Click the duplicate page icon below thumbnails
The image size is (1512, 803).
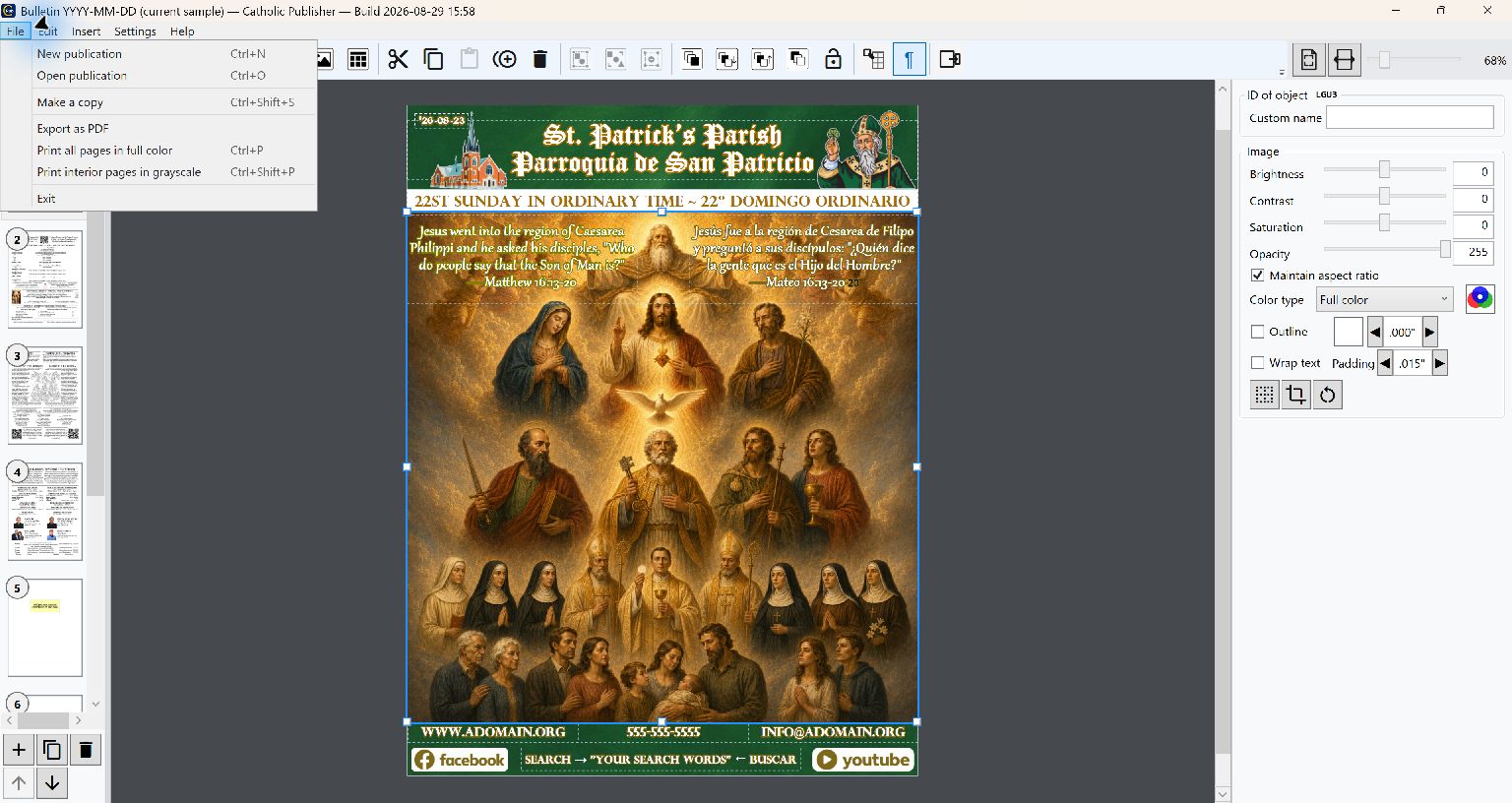(x=52, y=750)
